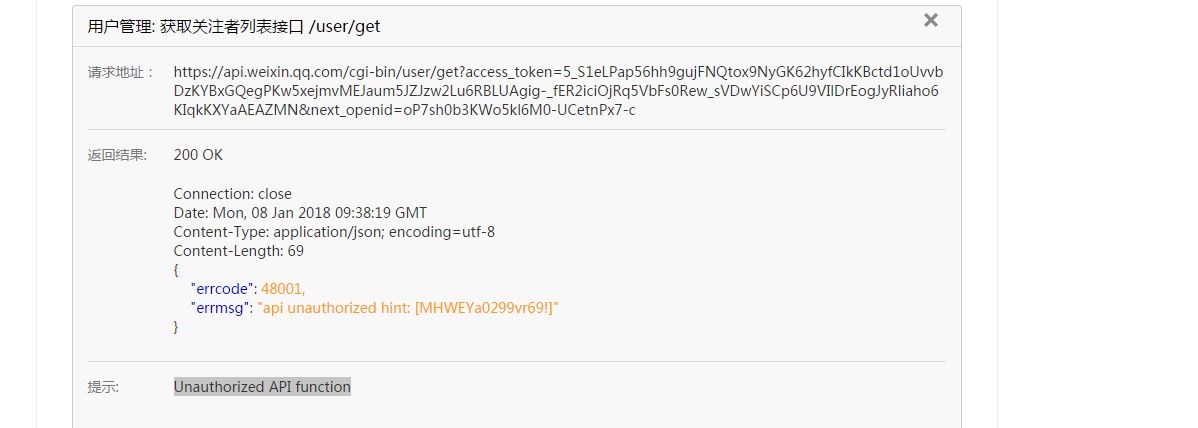Viewport: 1198px width, 428px height.
Task: Click the 200 OK status text
Action: click(198, 155)
